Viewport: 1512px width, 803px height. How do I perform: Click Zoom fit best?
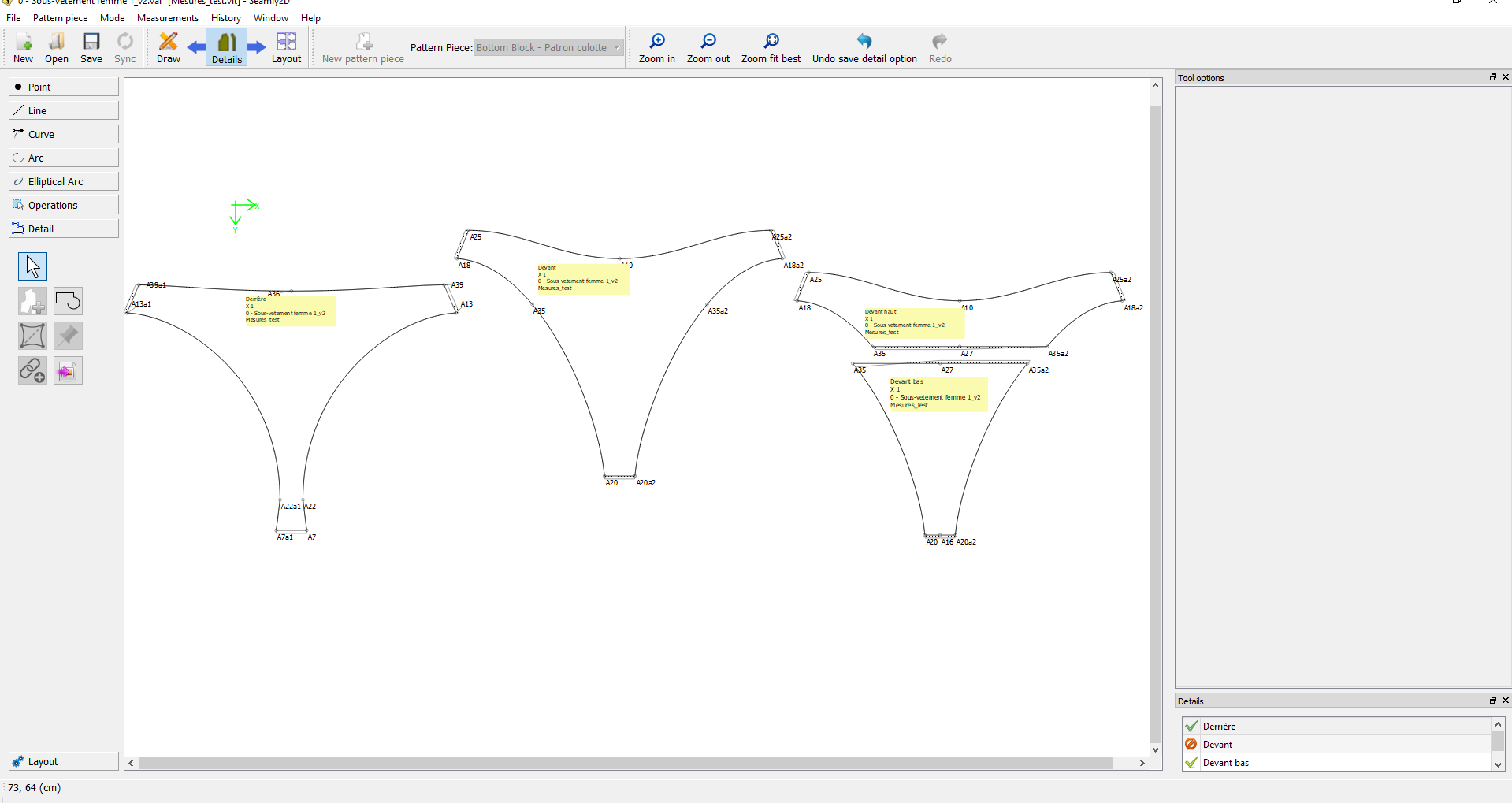click(x=770, y=48)
